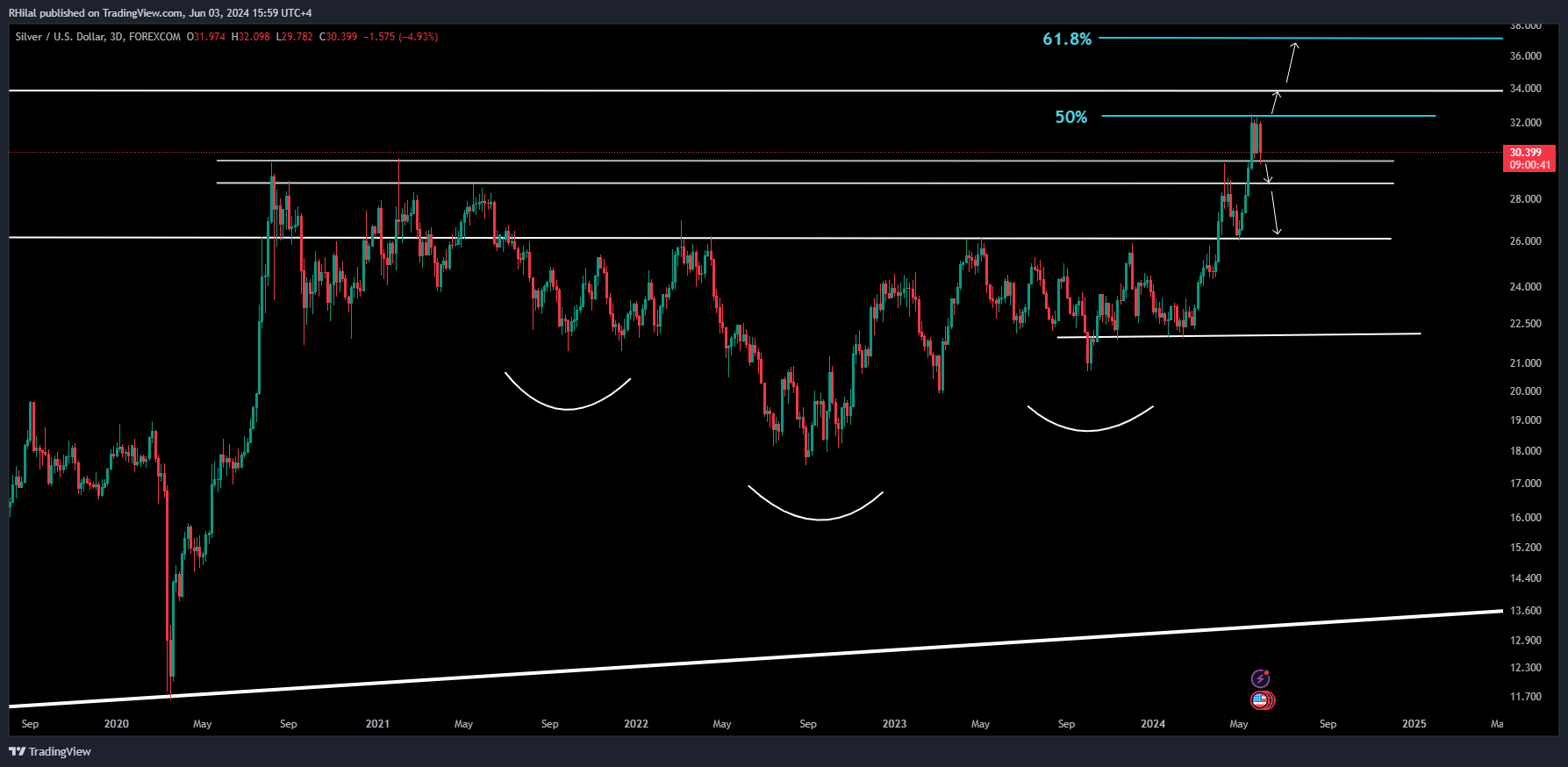Screen dimensions: 1568x767
Task: Click the change value −1.575 (−4.93%)
Action: tap(401, 37)
